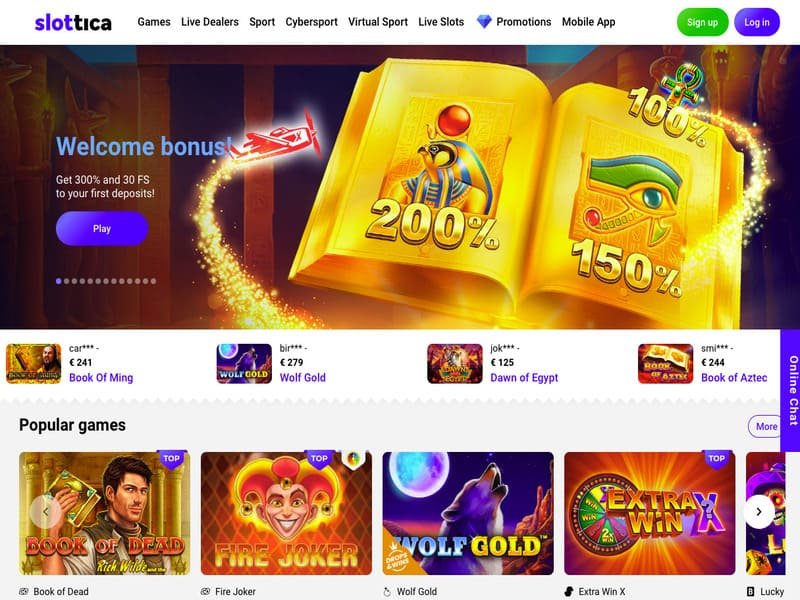Screen dimensions: 800x600
Task: Open the Games menu
Action: (x=154, y=22)
